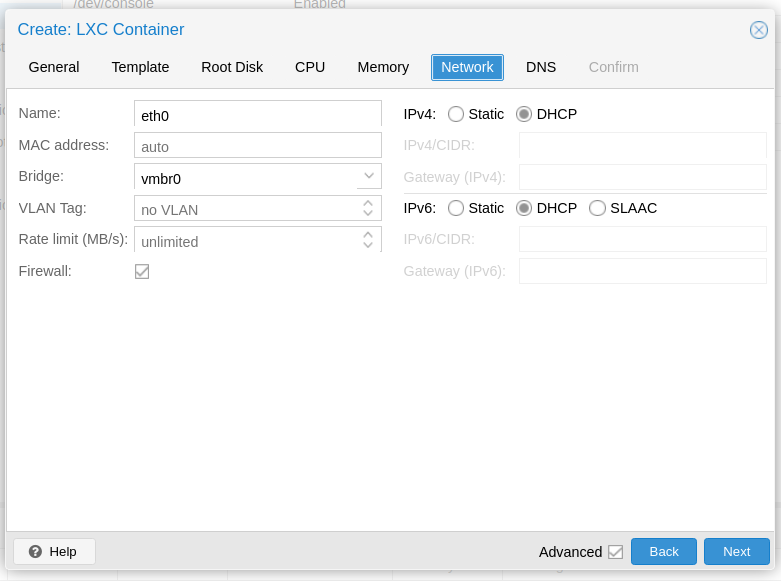Decrease the Rate limit spinner value
781x581 pixels.
click(x=368, y=245)
